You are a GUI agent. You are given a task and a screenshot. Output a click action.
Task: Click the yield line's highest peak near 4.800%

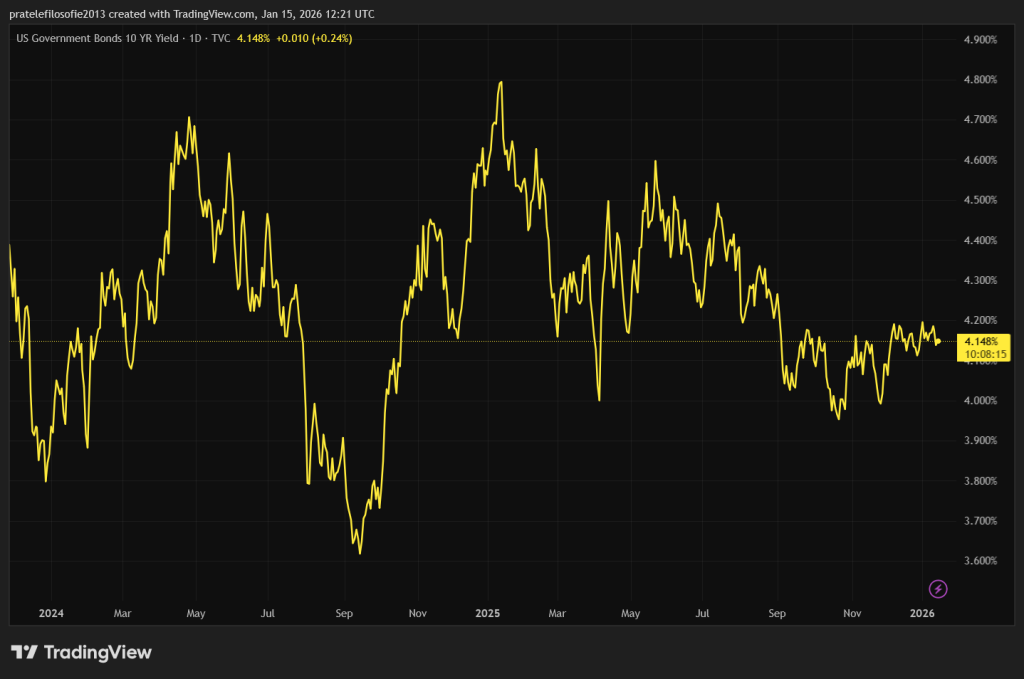pos(499,83)
